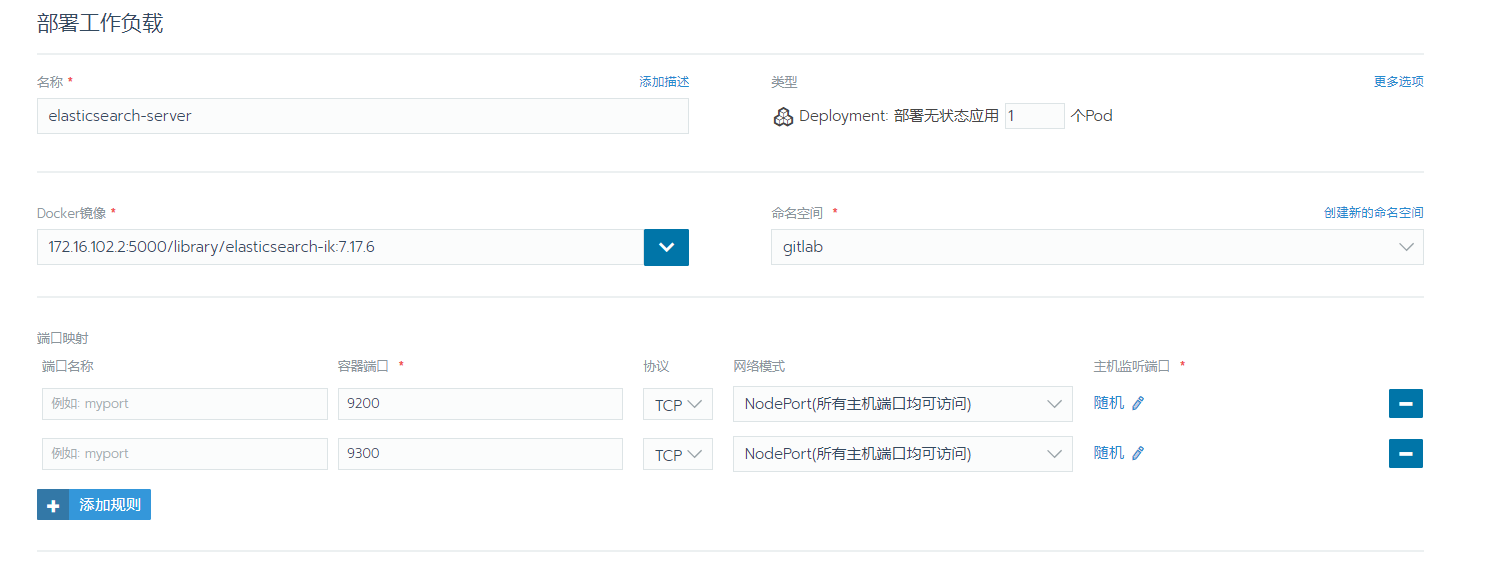Click port name field for port 9200
The height and width of the screenshot is (581, 1487).
(x=184, y=404)
